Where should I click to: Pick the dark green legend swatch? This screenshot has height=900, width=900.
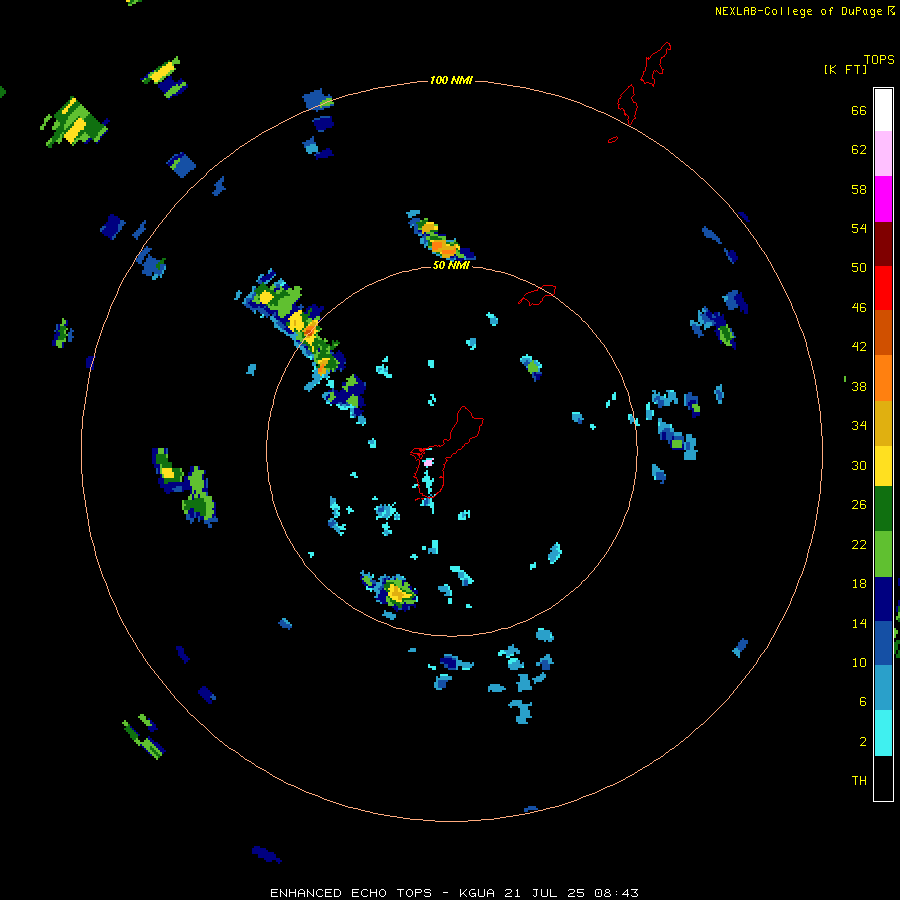pos(883,509)
